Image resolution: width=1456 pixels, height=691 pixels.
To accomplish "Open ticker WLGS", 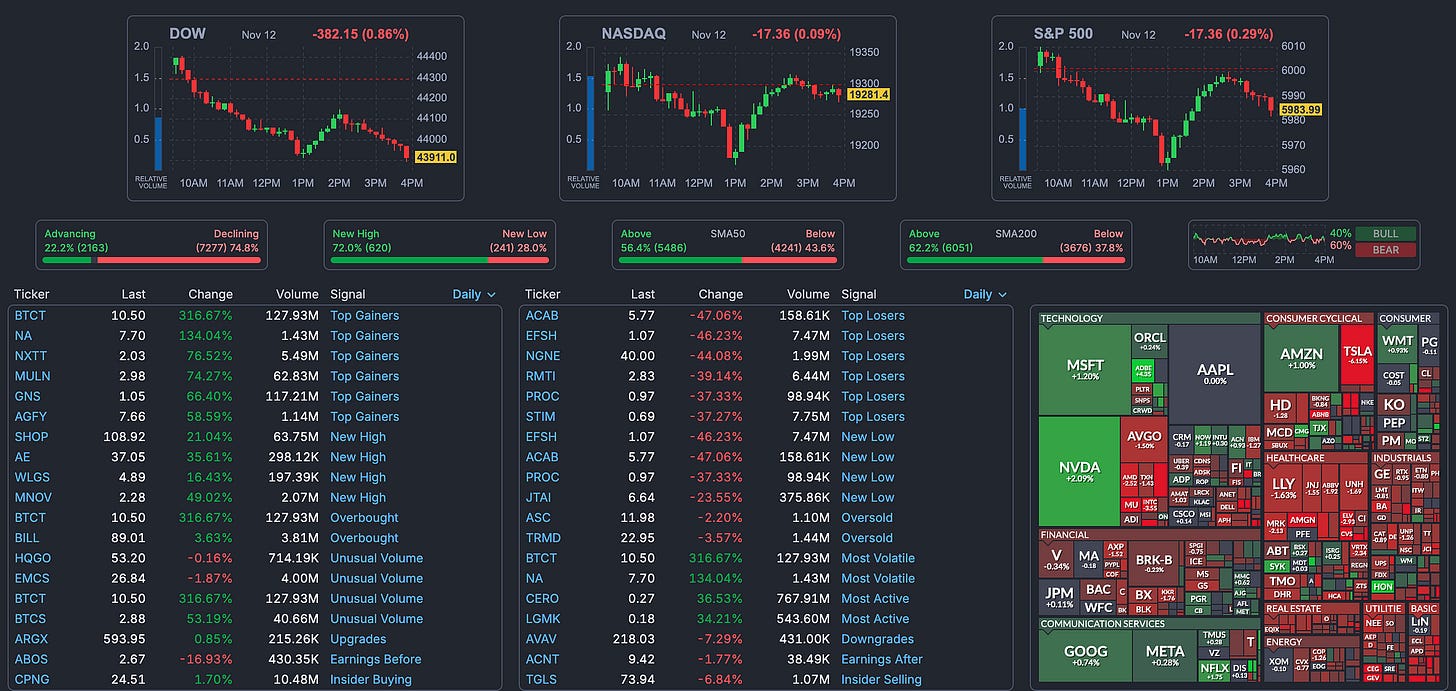I will (x=32, y=477).
